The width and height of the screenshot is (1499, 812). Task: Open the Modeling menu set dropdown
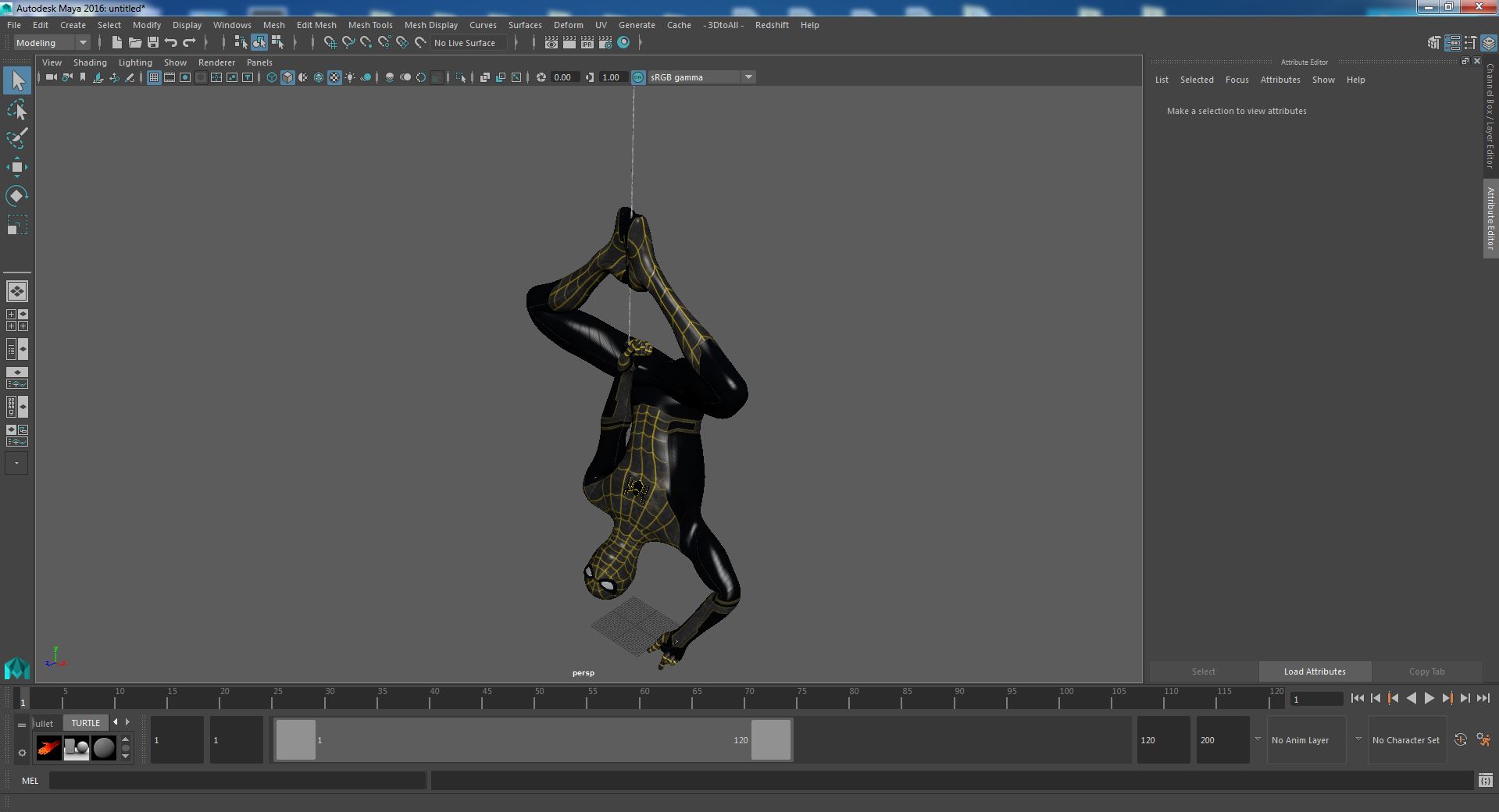tap(52, 43)
